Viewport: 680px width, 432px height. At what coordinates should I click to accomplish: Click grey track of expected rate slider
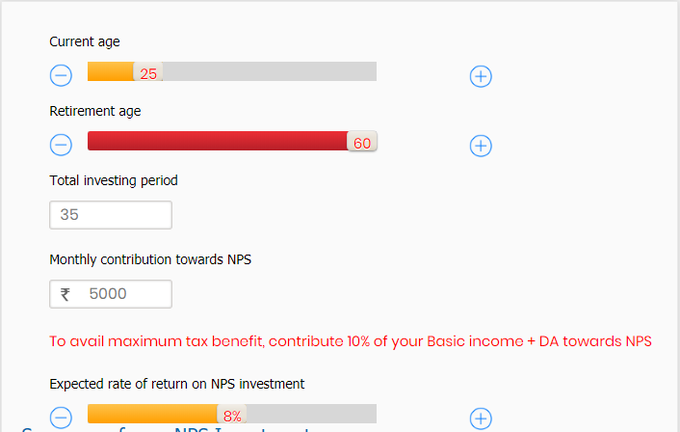click(x=311, y=413)
